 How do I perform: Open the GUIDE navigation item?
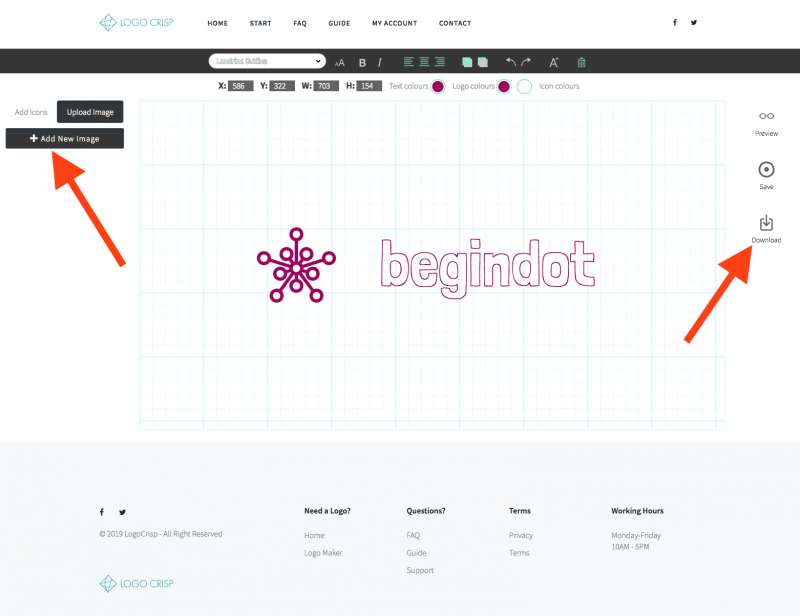339,23
